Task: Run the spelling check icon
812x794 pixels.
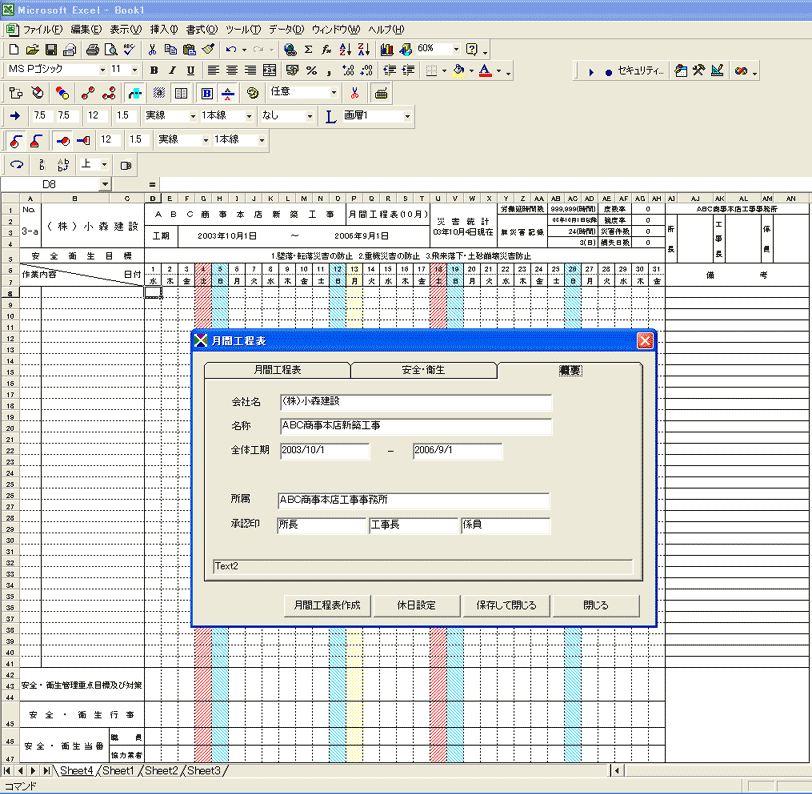Action: [129, 49]
